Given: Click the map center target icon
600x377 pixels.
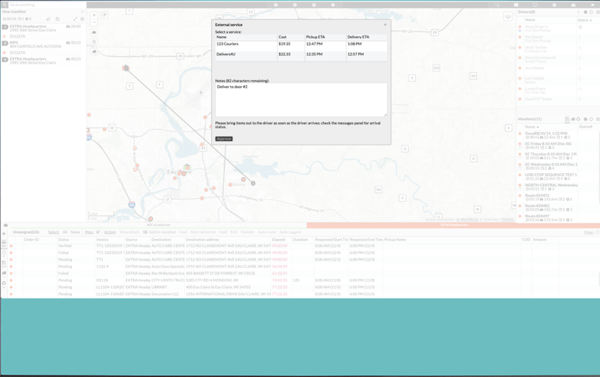Looking at the screenshot, I should tap(94, 42).
